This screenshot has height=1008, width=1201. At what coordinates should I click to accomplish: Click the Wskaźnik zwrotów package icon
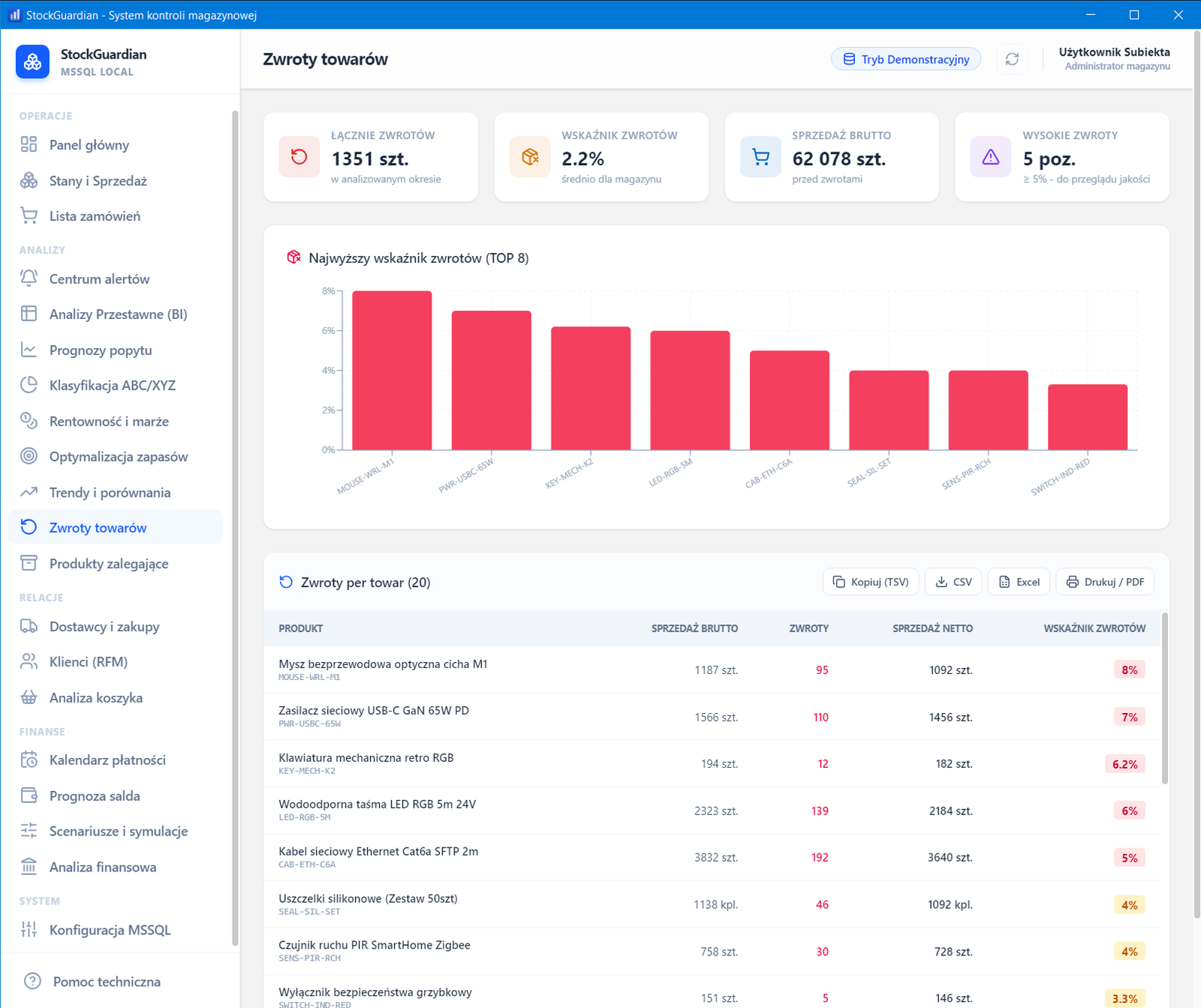click(530, 157)
